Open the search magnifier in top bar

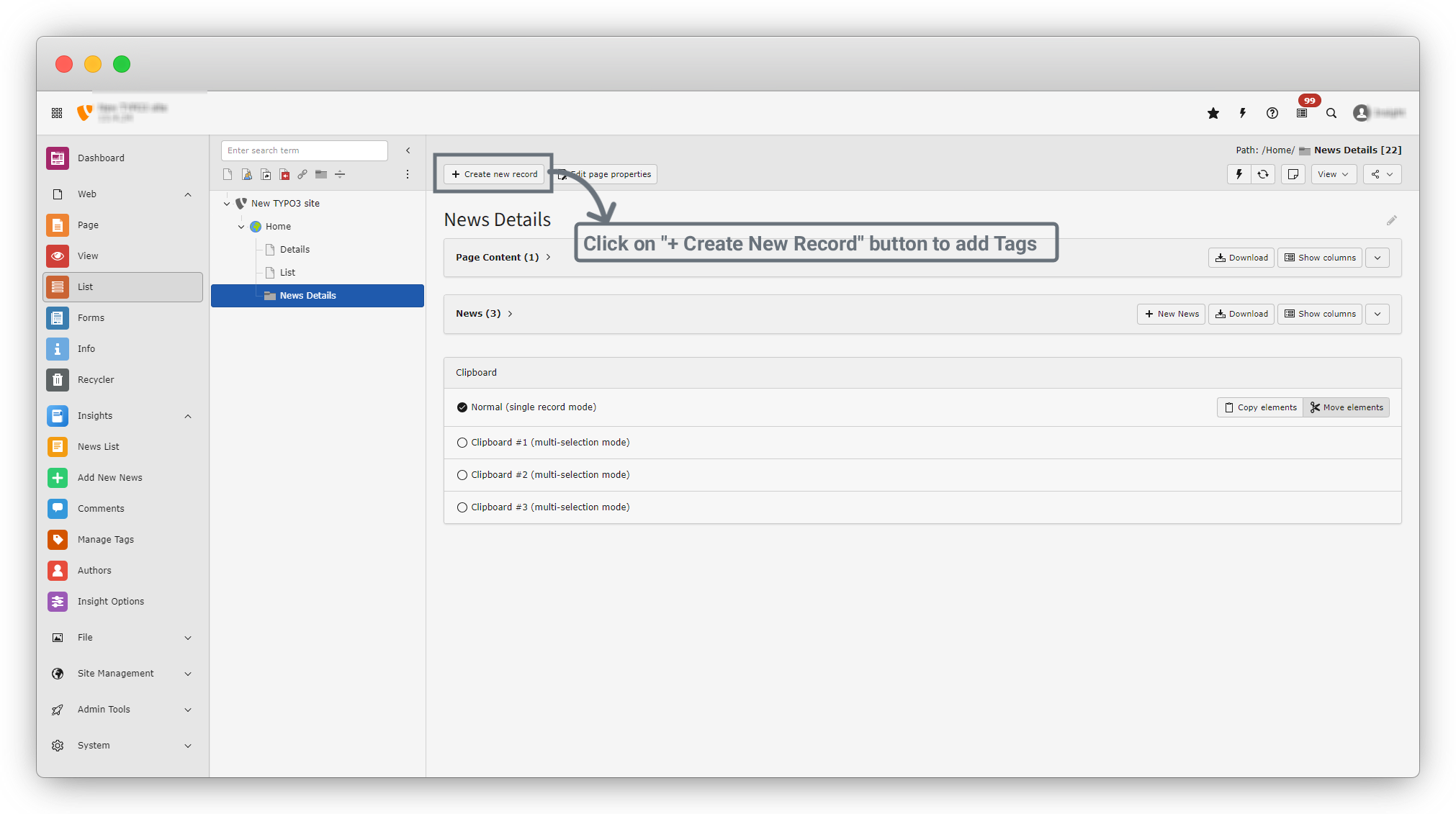[1331, 113]
